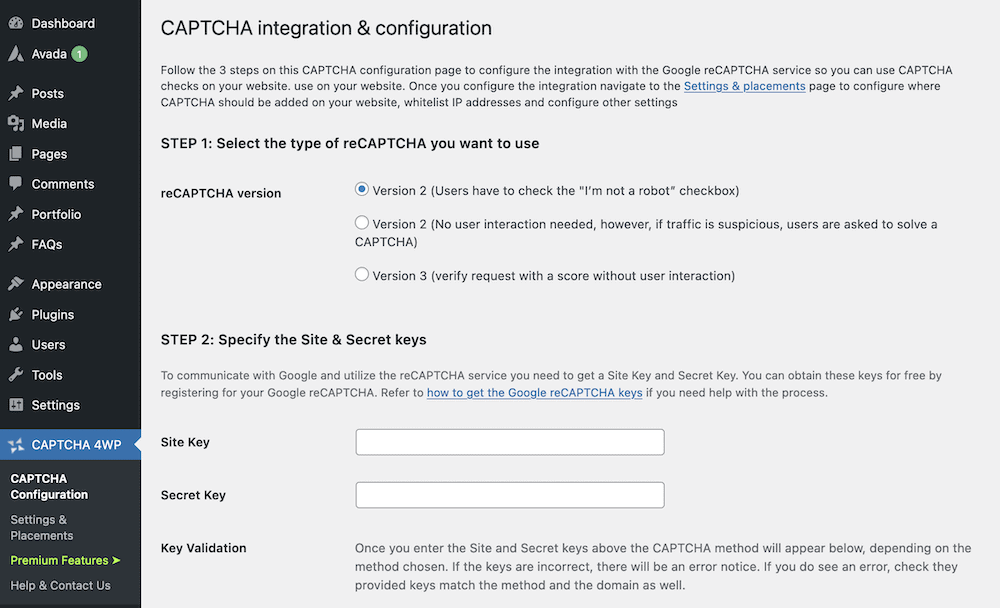The width and height of the screenshot is (1000, 608).
Task: Click the Secret Key input field
Action: (510, 495)
